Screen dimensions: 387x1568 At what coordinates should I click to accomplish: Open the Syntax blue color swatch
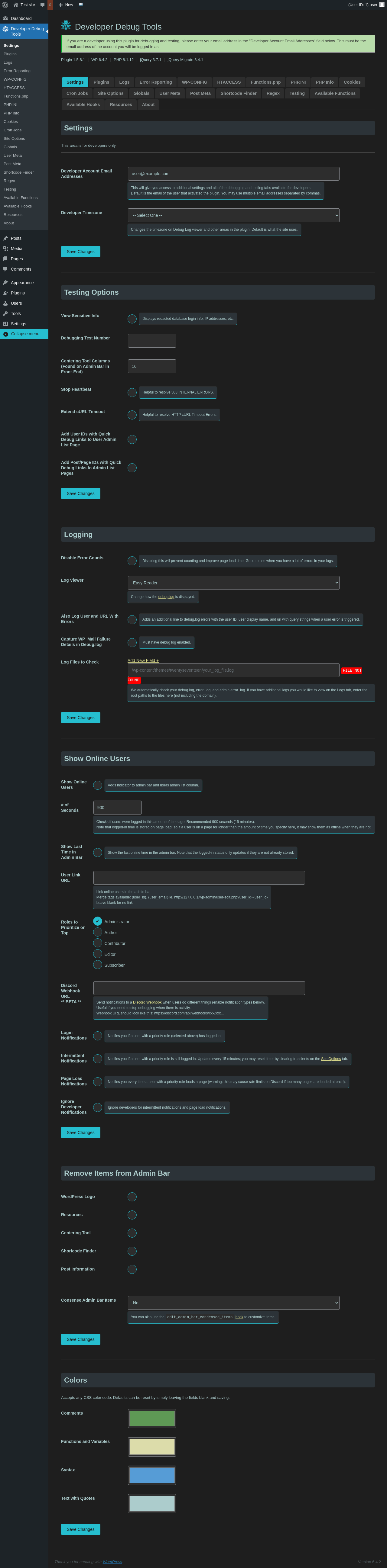152,1475
